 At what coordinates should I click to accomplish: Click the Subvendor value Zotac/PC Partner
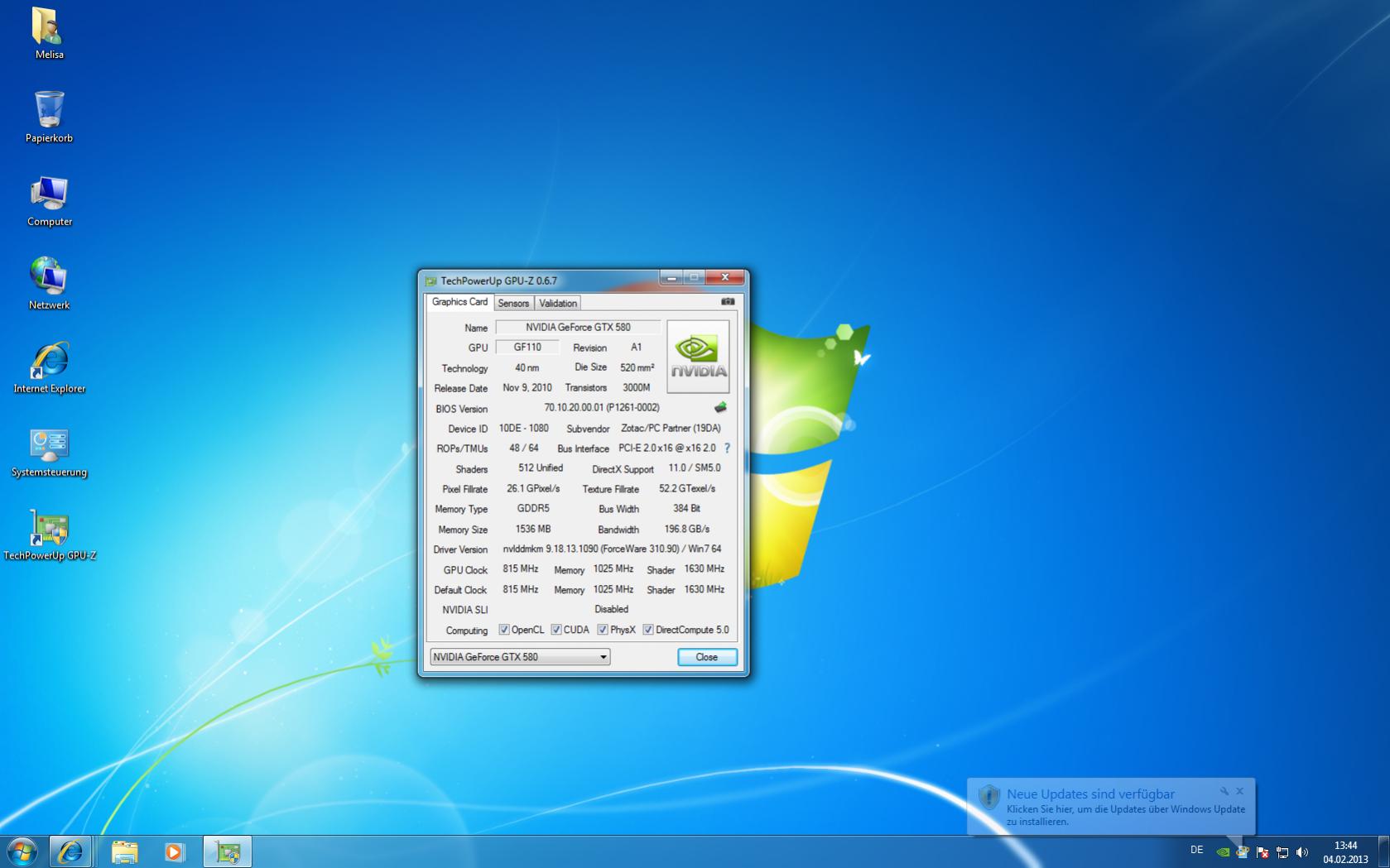point(671,429)
